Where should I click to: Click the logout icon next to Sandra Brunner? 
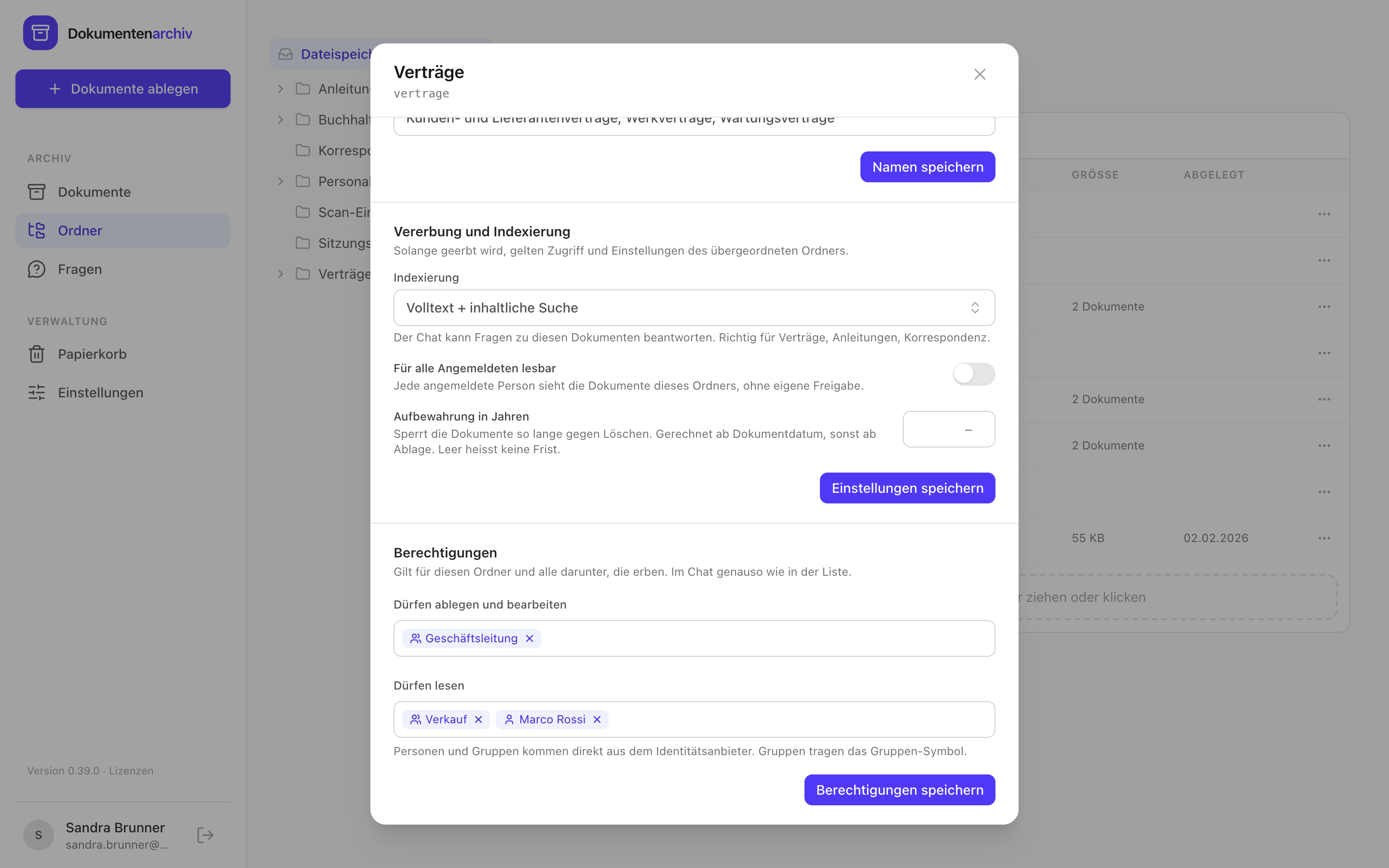pyautogui.click(x=205, y=835)
